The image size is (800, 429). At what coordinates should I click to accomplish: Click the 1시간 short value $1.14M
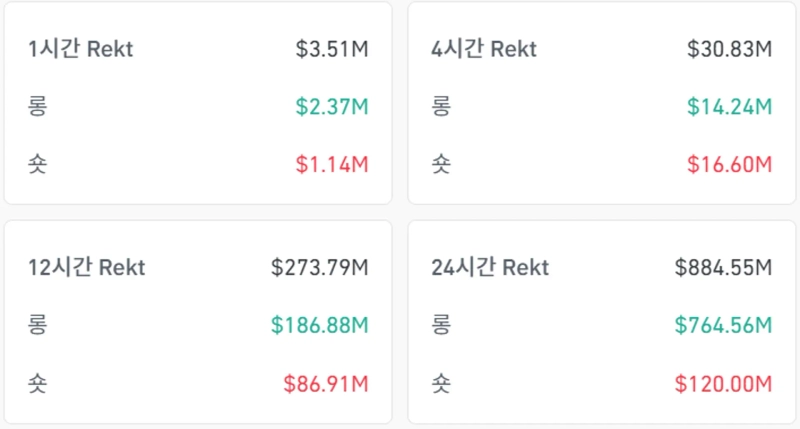[332, 164]
